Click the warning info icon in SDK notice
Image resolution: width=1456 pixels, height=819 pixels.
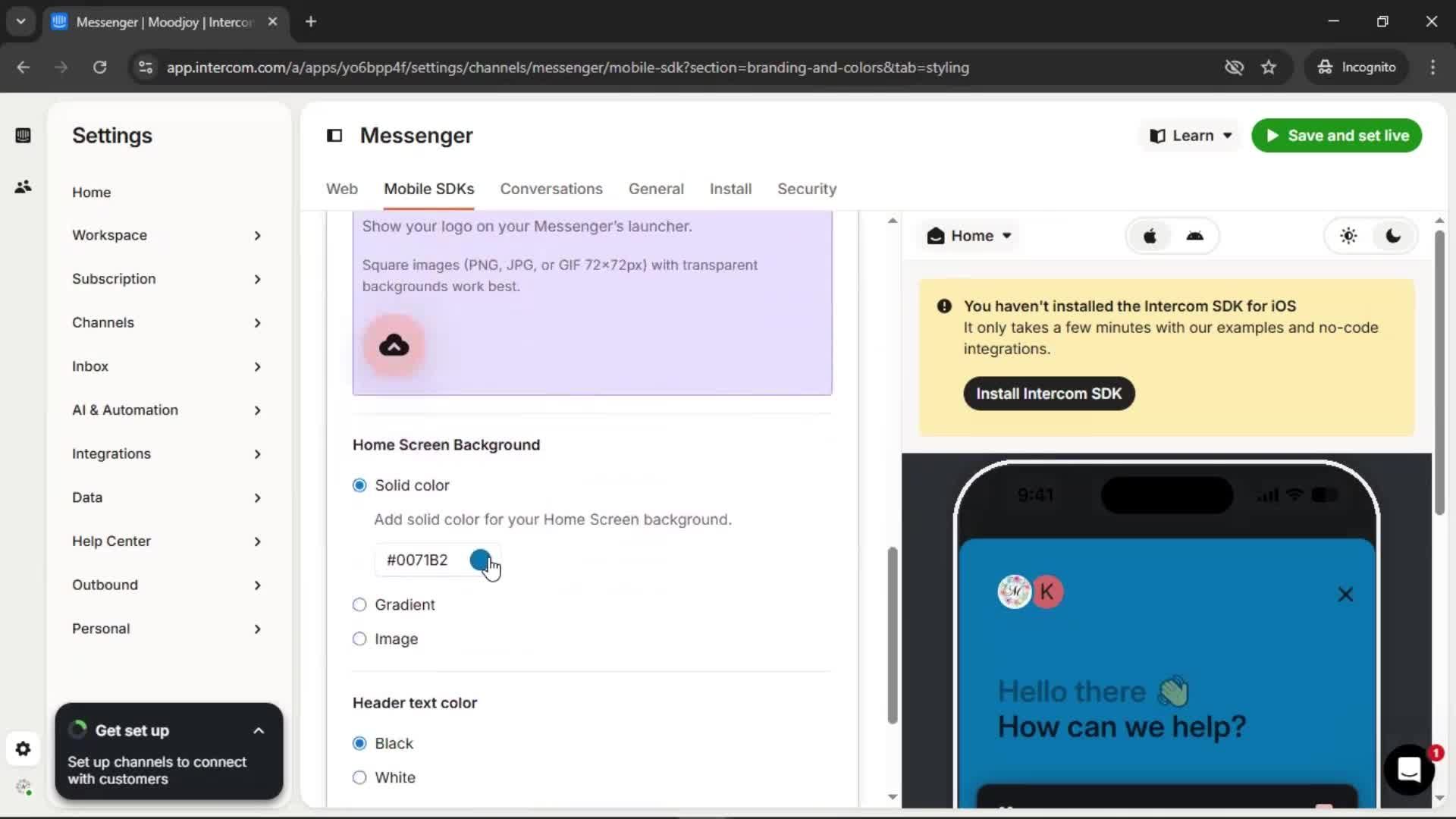(x=944, y=306)
